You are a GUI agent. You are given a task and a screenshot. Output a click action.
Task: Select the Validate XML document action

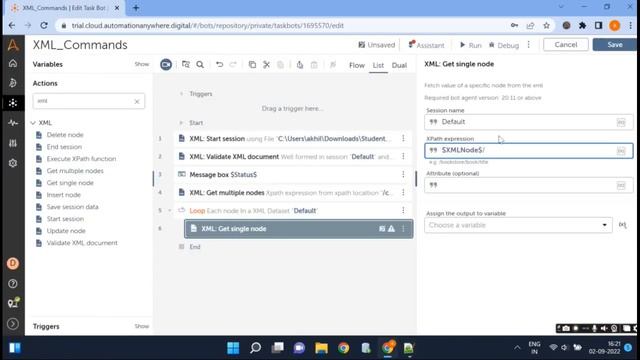click(x=82, y=243)
